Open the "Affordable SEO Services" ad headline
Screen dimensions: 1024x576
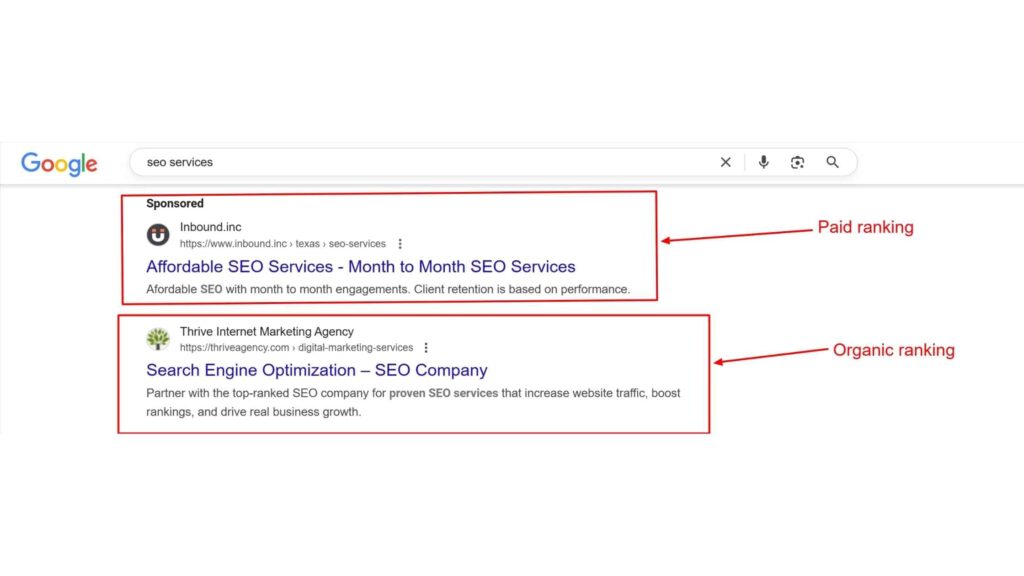(361, 267)
